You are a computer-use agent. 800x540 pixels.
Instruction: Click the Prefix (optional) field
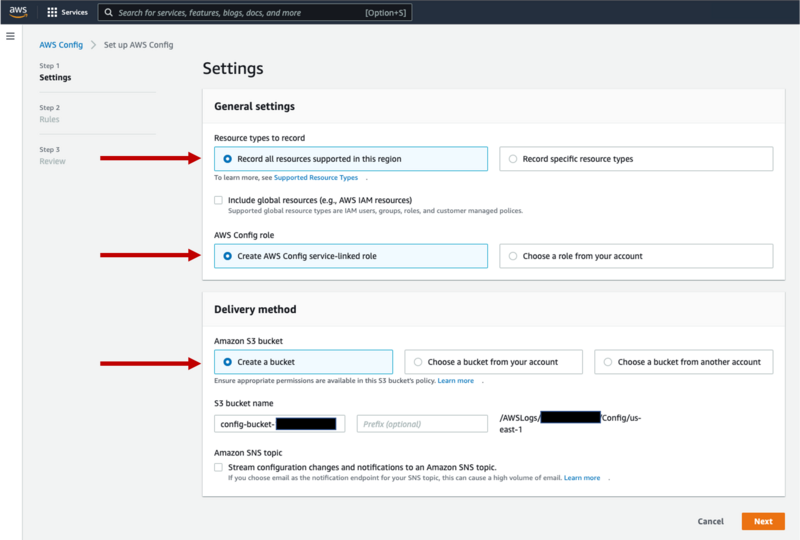(x=422, y=424)
